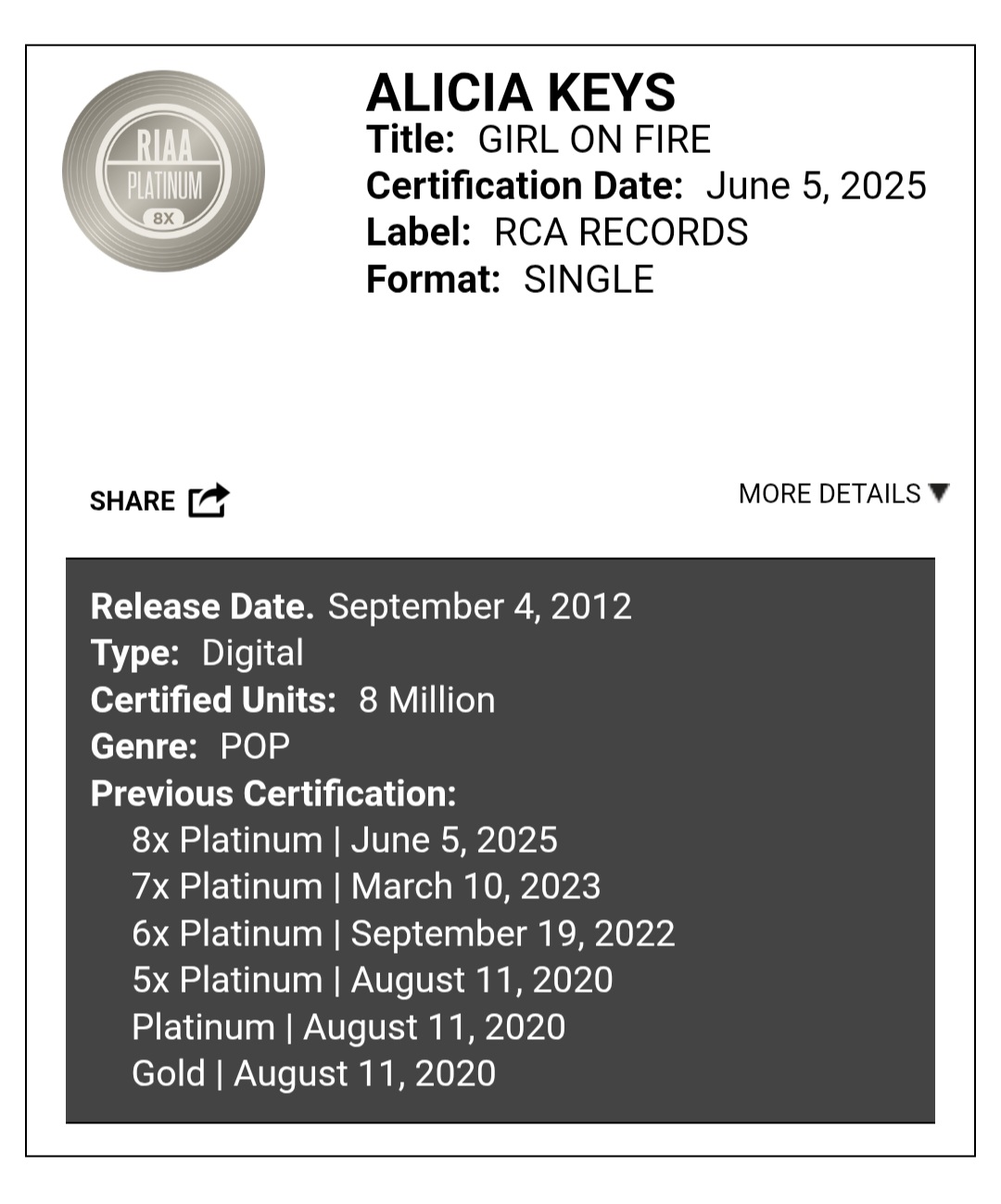1001x1204 pixels.
Task: Click the SINGLE format value
Action: coord(589,279)
